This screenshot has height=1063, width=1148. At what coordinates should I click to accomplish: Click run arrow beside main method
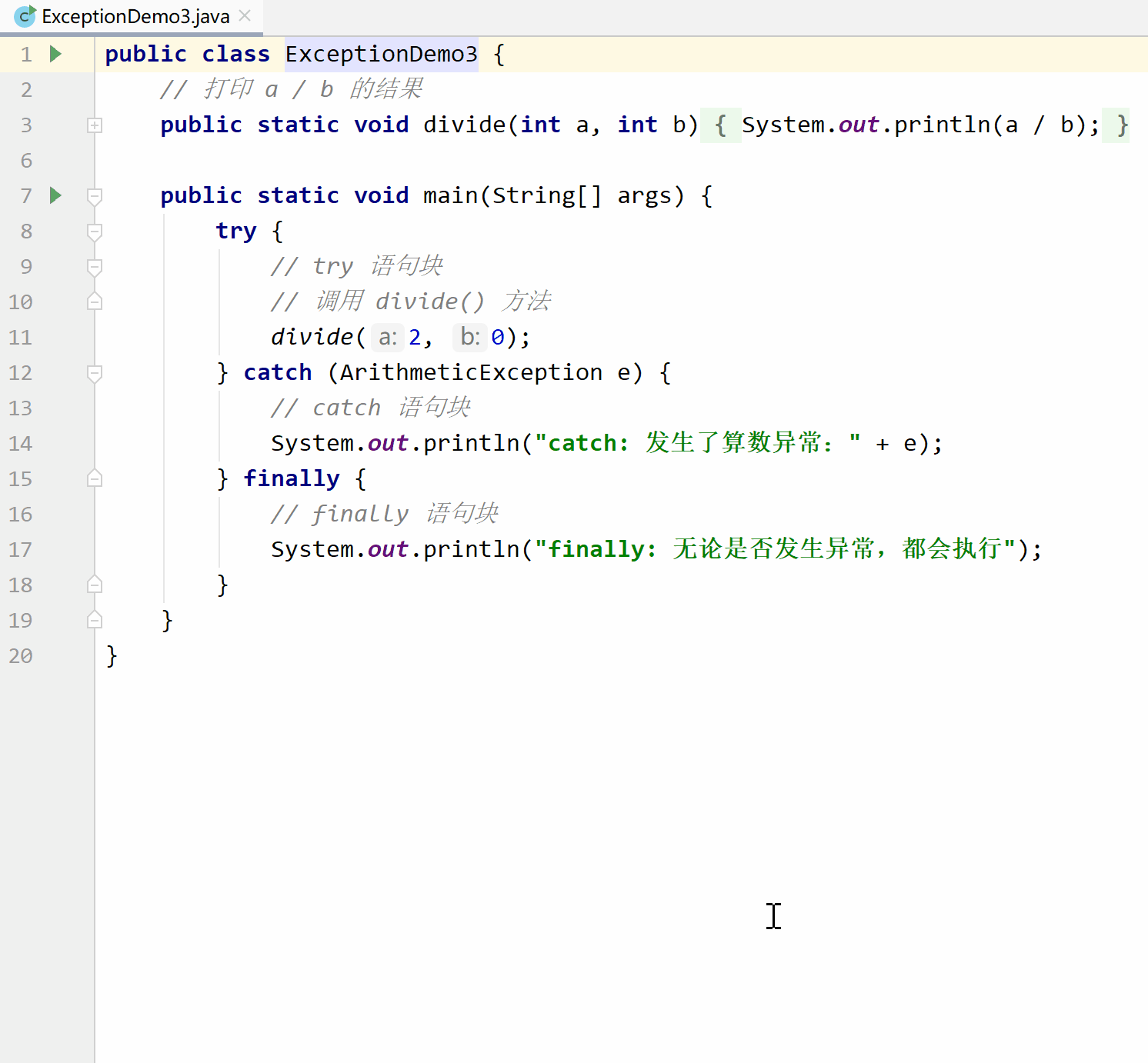point(55,195)
